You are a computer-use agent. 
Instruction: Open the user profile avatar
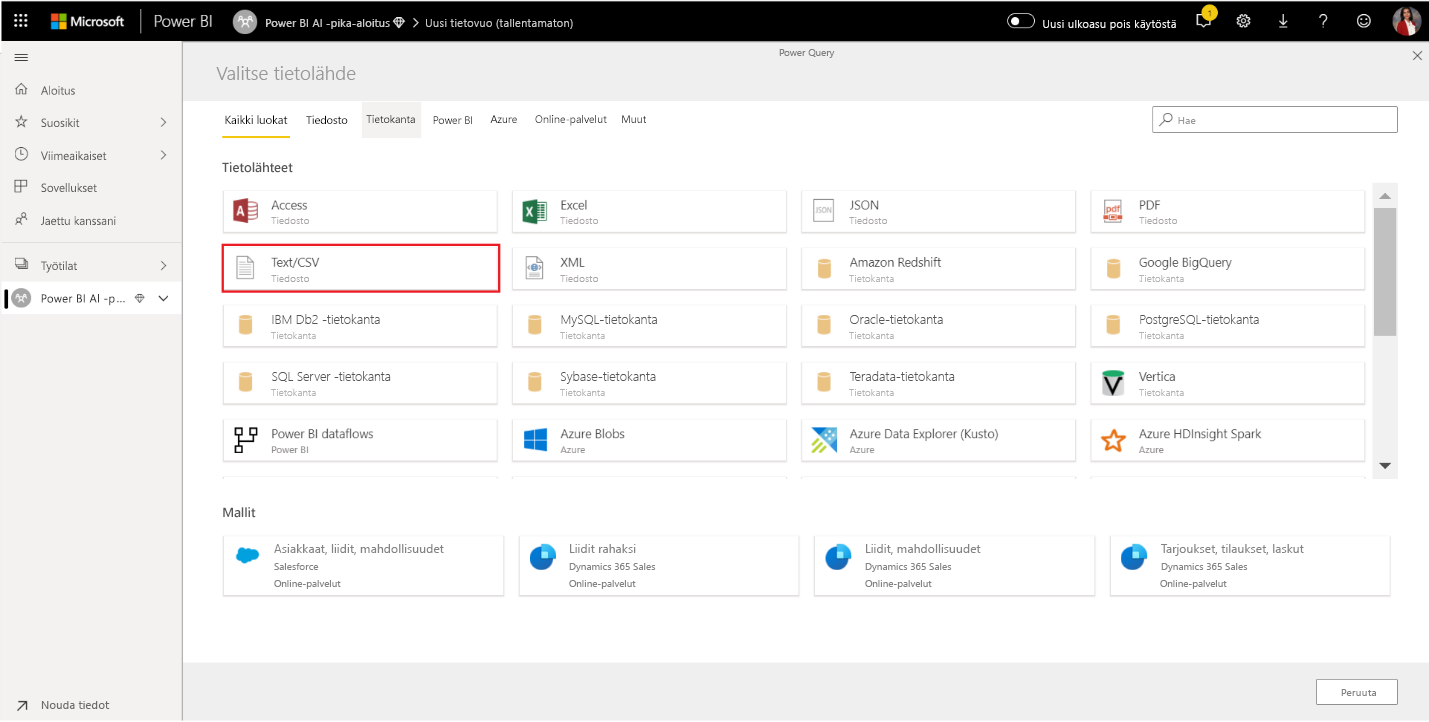point(1406,21)
